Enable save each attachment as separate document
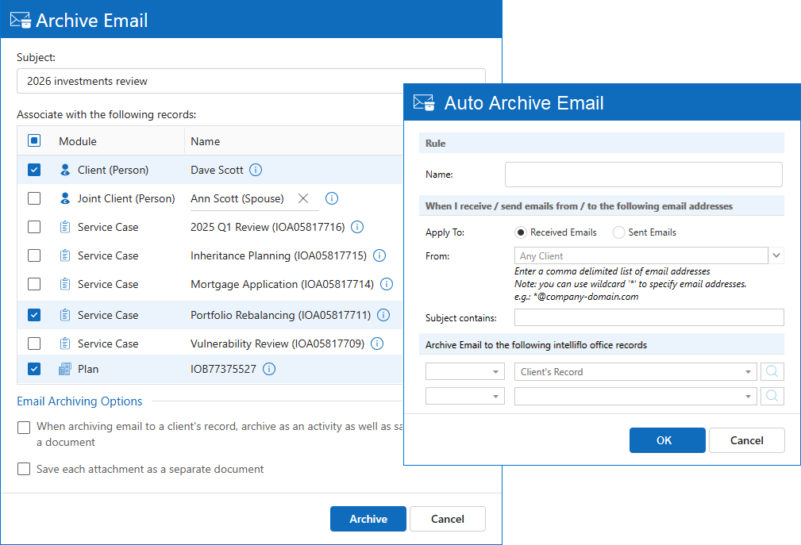 24,469
